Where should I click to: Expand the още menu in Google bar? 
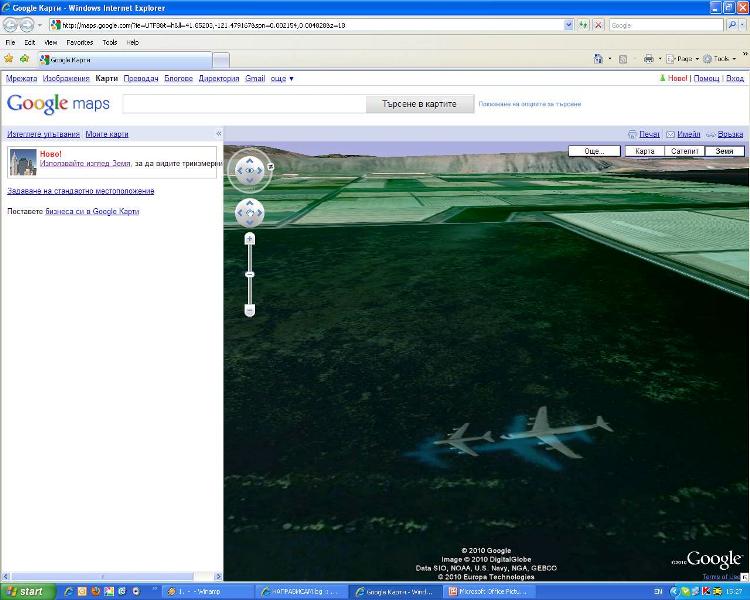click(x=283, y=78)
